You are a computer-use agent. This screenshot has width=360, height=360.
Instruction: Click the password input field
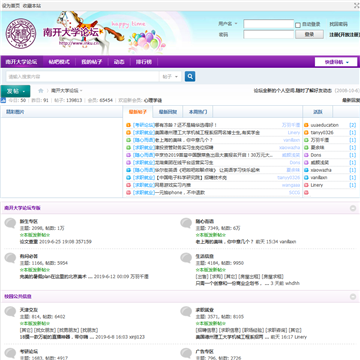[269, 34]
